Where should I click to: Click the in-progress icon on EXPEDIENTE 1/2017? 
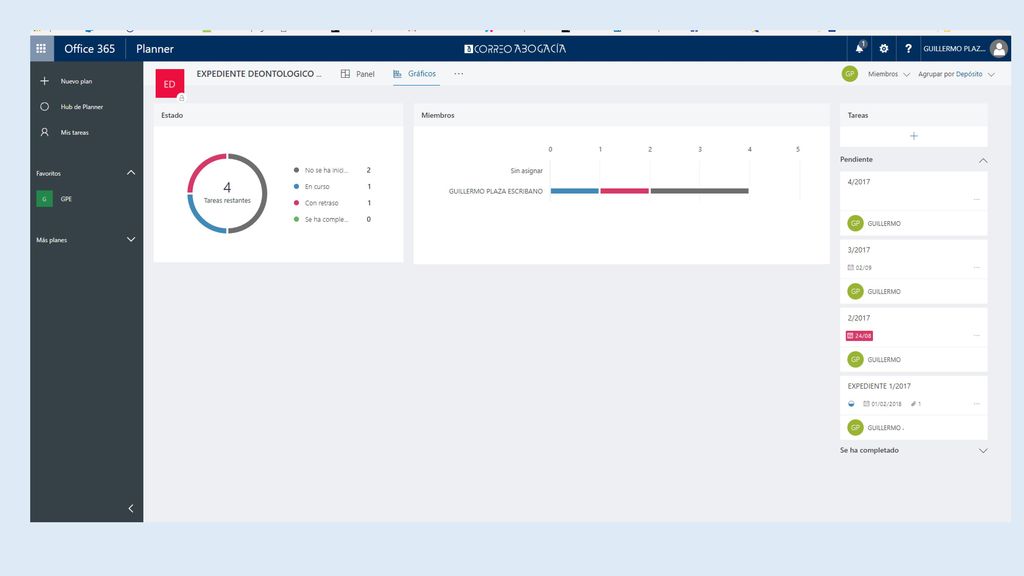(851, 404)
